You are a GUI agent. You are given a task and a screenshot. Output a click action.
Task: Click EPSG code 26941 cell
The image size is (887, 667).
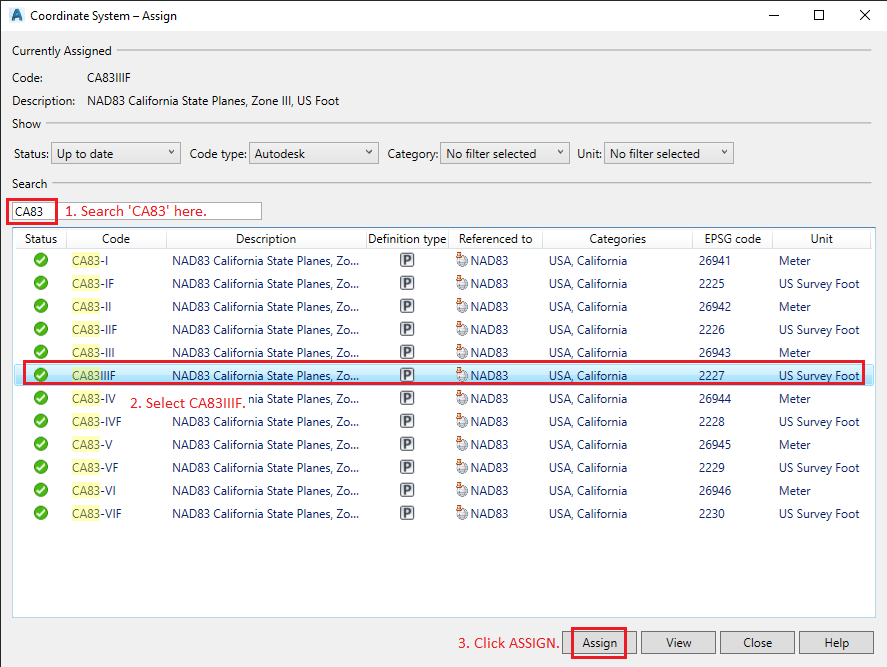click(x=714, y=261)
